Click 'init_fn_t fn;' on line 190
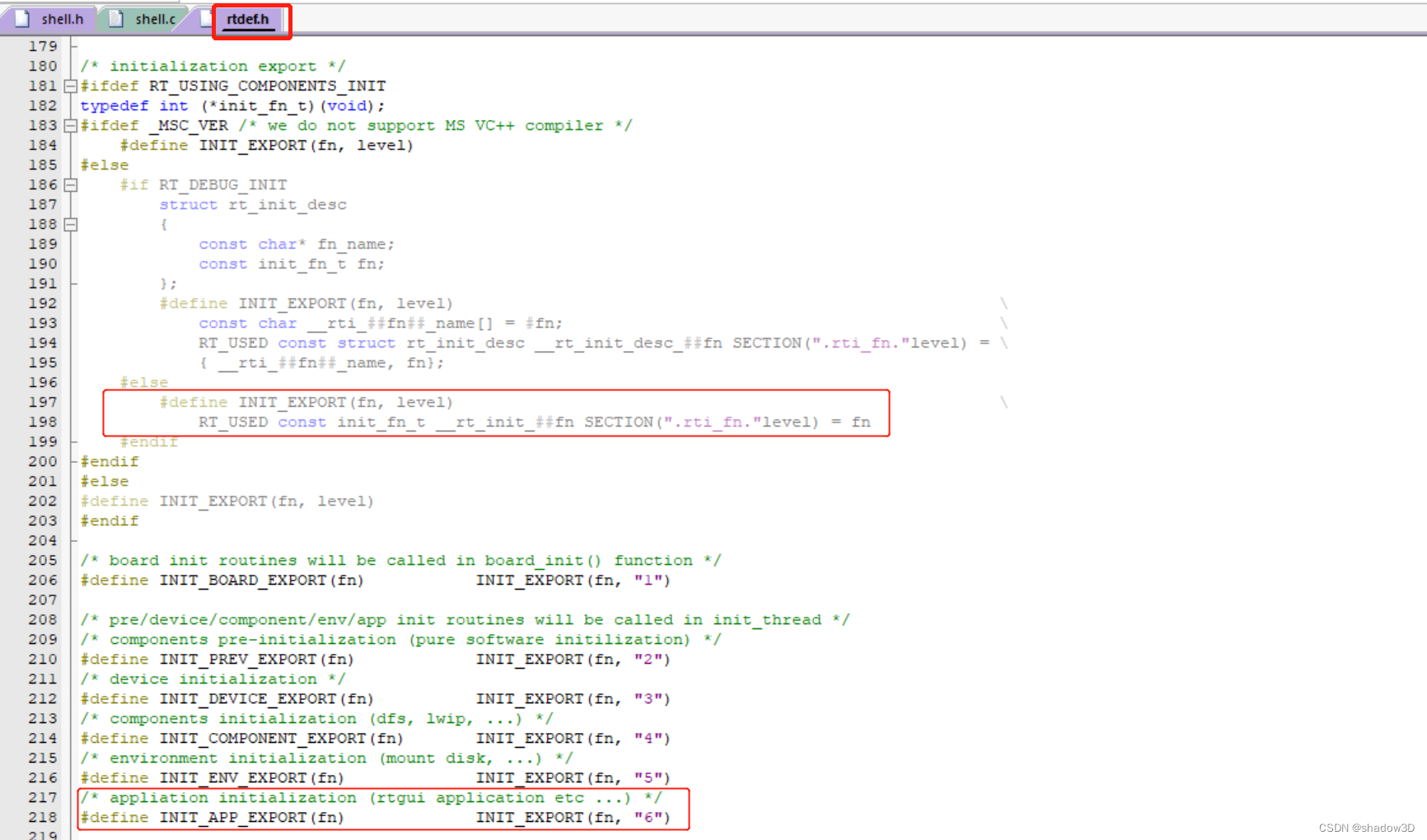1427x840 pixels. (x=321, y=264)
